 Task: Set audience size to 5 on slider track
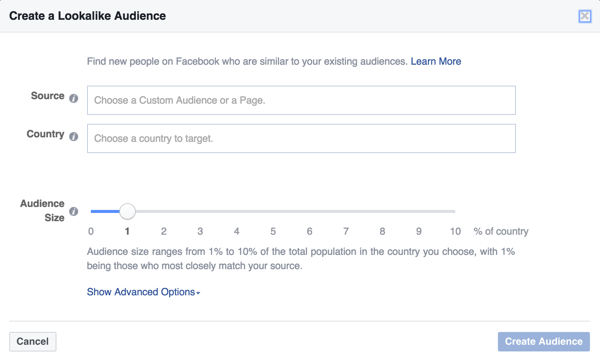pyautogui.click(x=273, y=211)
